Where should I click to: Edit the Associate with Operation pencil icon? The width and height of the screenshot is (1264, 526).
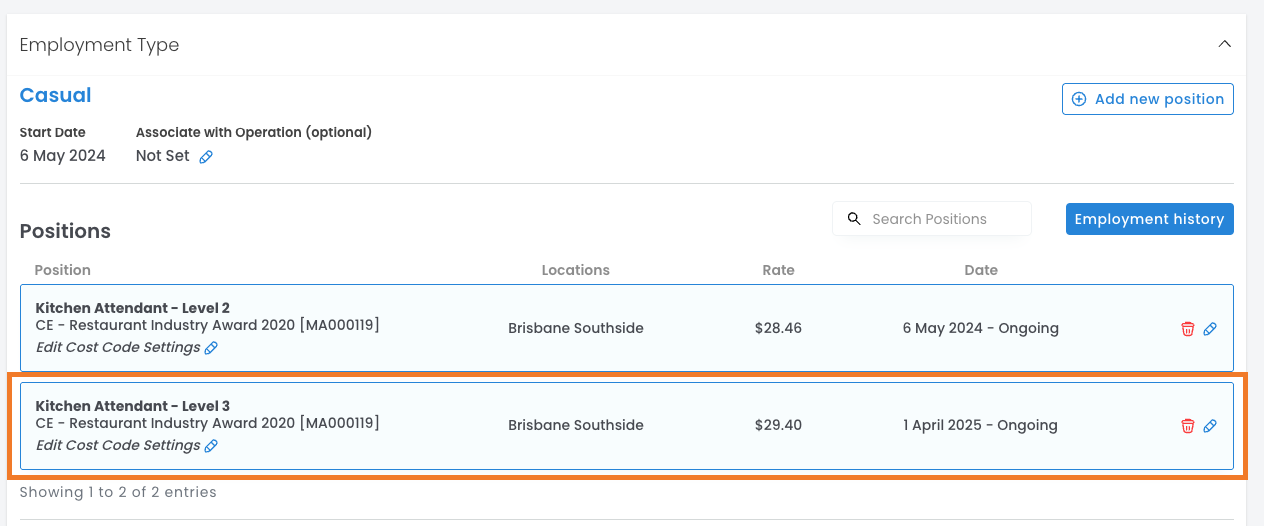(x=206, y=157)
